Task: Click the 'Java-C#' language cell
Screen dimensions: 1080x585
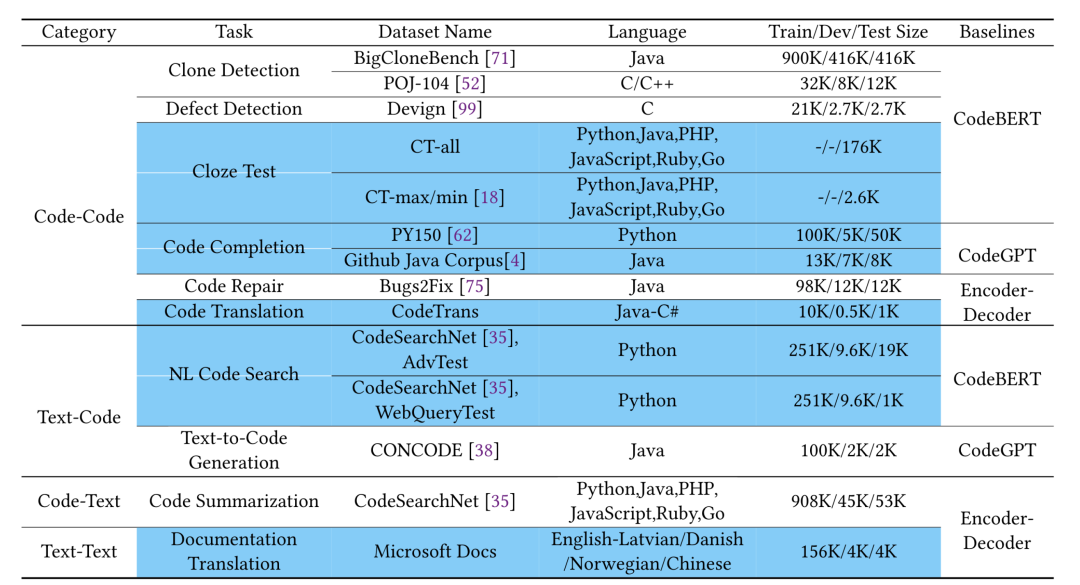Action: pos(647,311)
